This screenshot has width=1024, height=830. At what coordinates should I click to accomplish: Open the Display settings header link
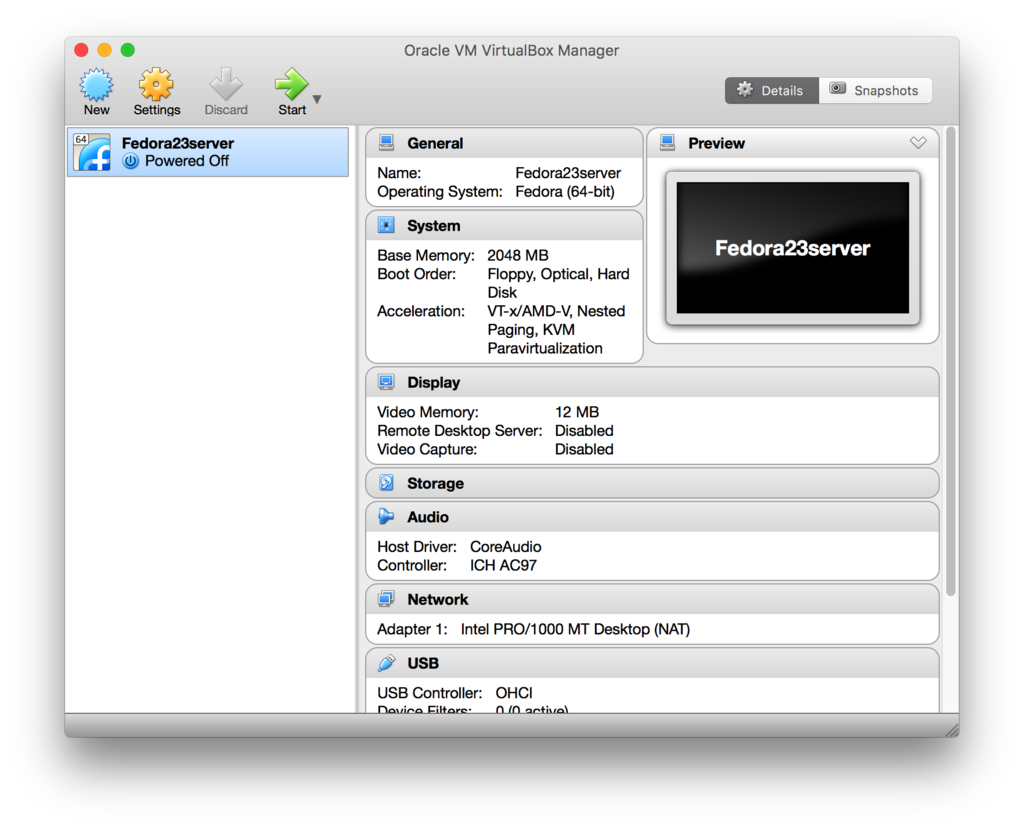click(x=434, y=383)
